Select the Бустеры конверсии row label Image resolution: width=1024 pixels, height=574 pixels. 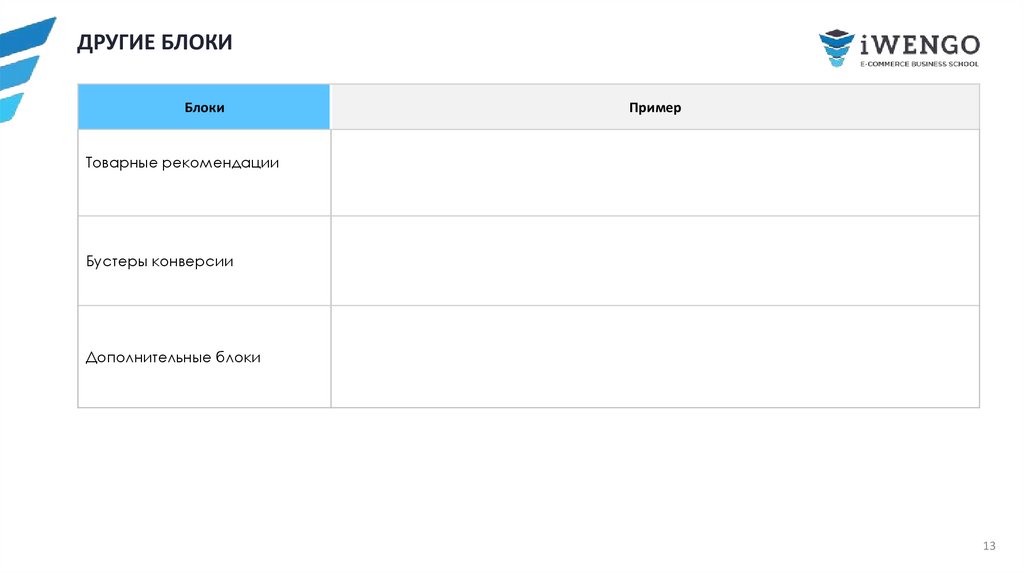pos(160,261)
